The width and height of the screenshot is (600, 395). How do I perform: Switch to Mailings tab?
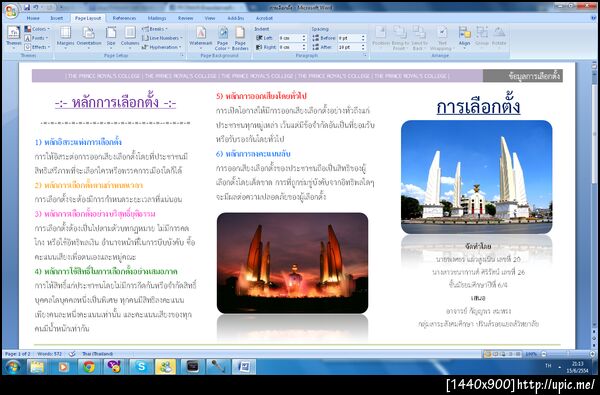click(157, 18)
